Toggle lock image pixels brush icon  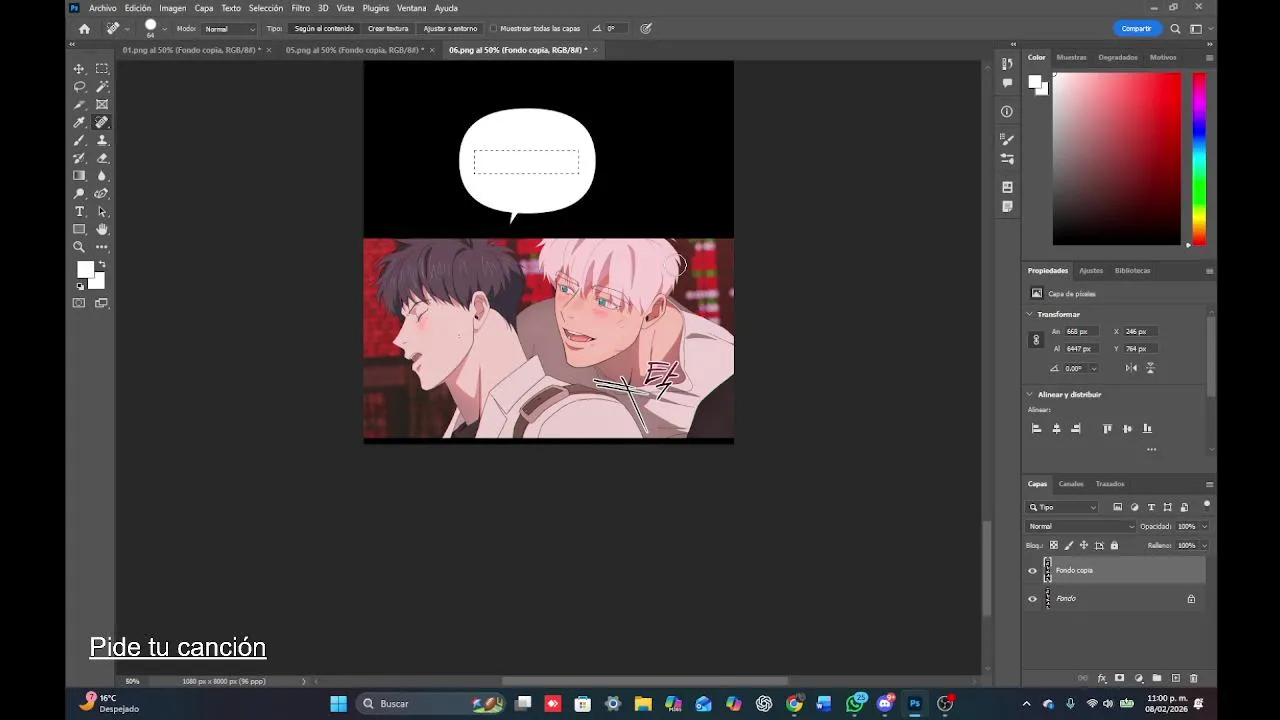click(x=1069, y=546)
